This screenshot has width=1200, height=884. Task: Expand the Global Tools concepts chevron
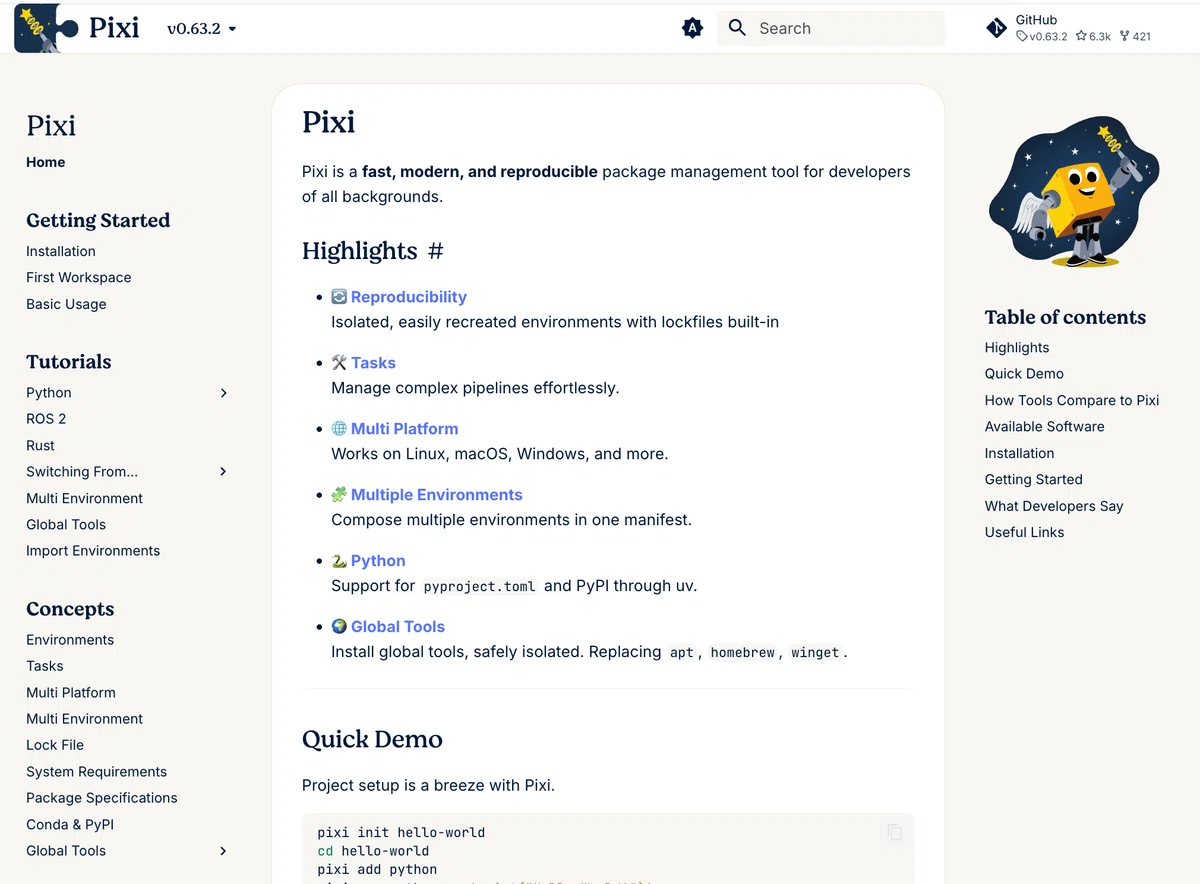pyautogui.click(x=223, y=851)
